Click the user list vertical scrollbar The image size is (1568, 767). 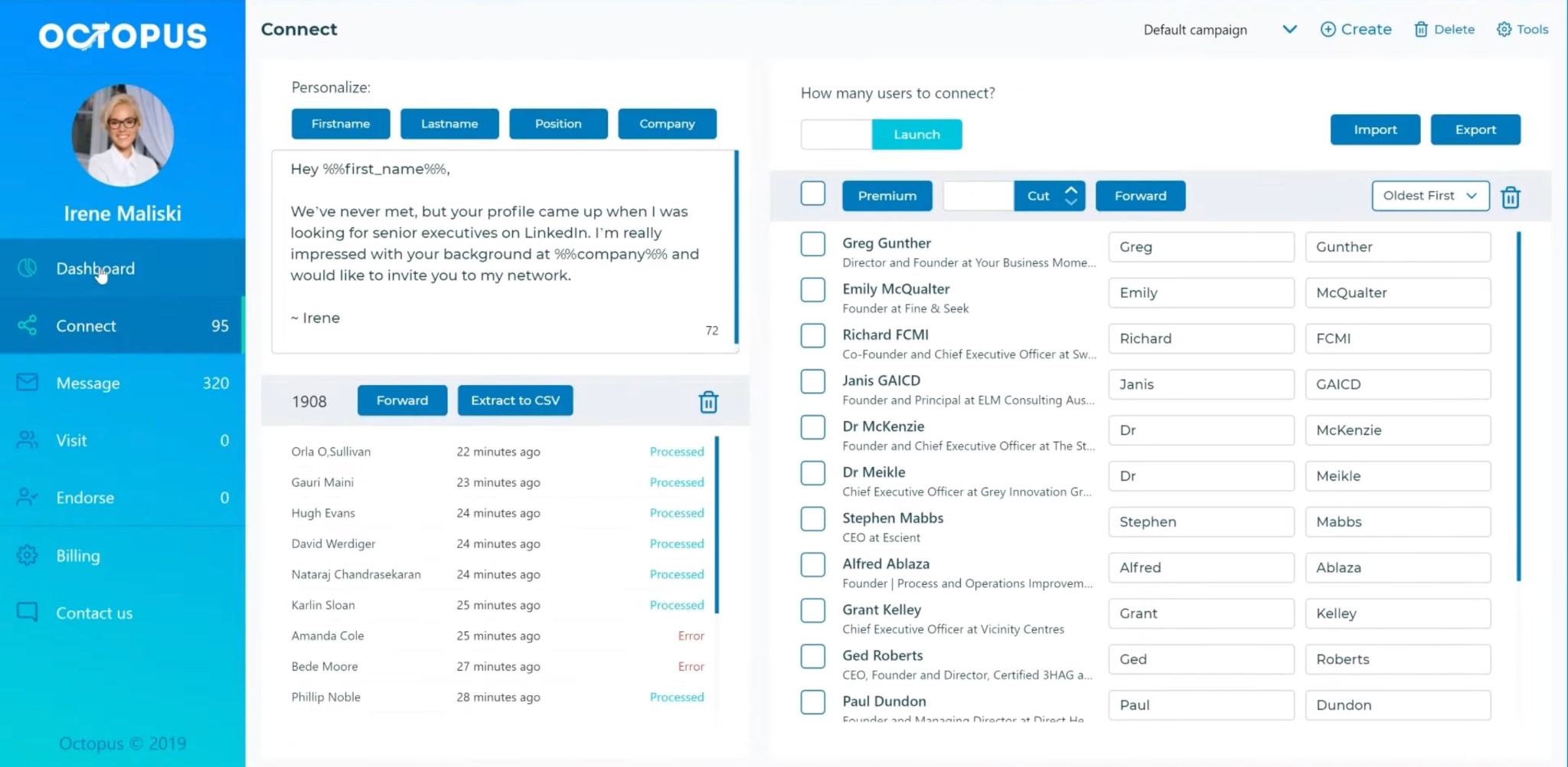1518,406
